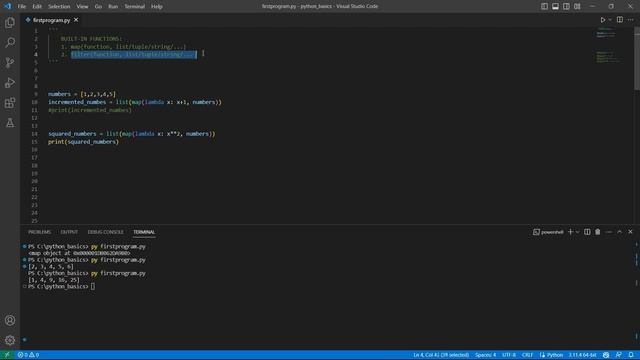Close the terminal panel
This screenshot has height=360, width=640.
630,232
